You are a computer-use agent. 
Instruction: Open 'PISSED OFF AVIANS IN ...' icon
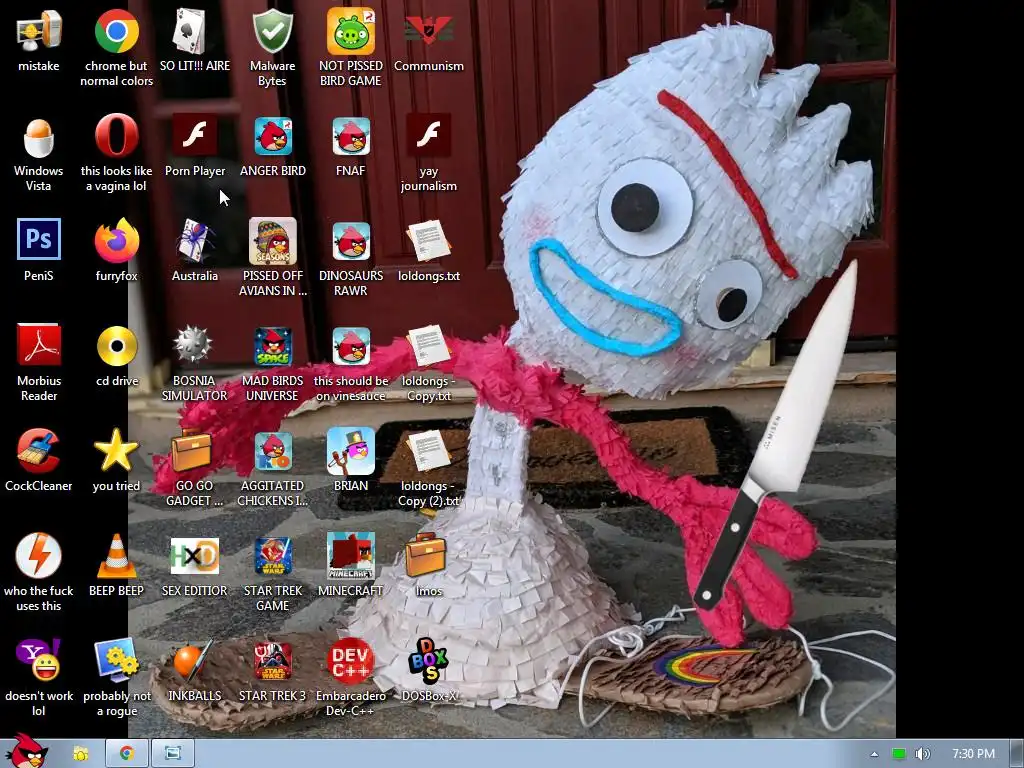272,240
